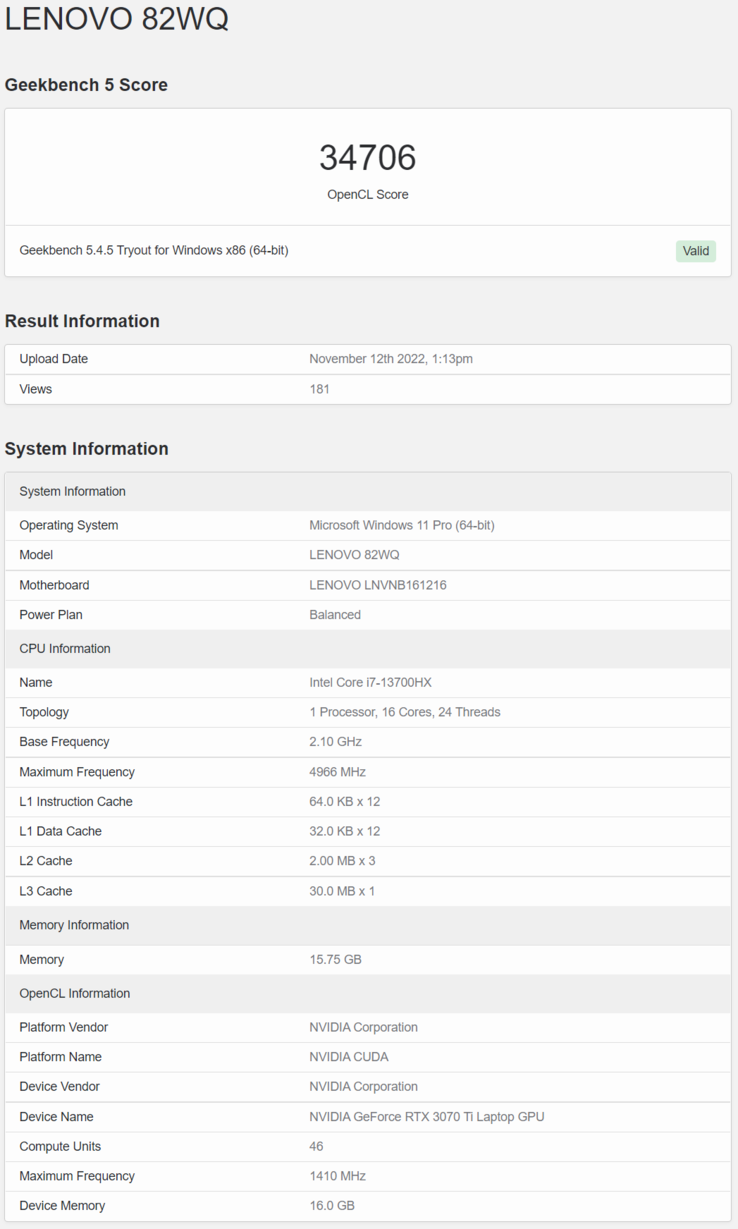Click the Geekbench 5 Score heading
738x1229 pixels.
[86, 85]
